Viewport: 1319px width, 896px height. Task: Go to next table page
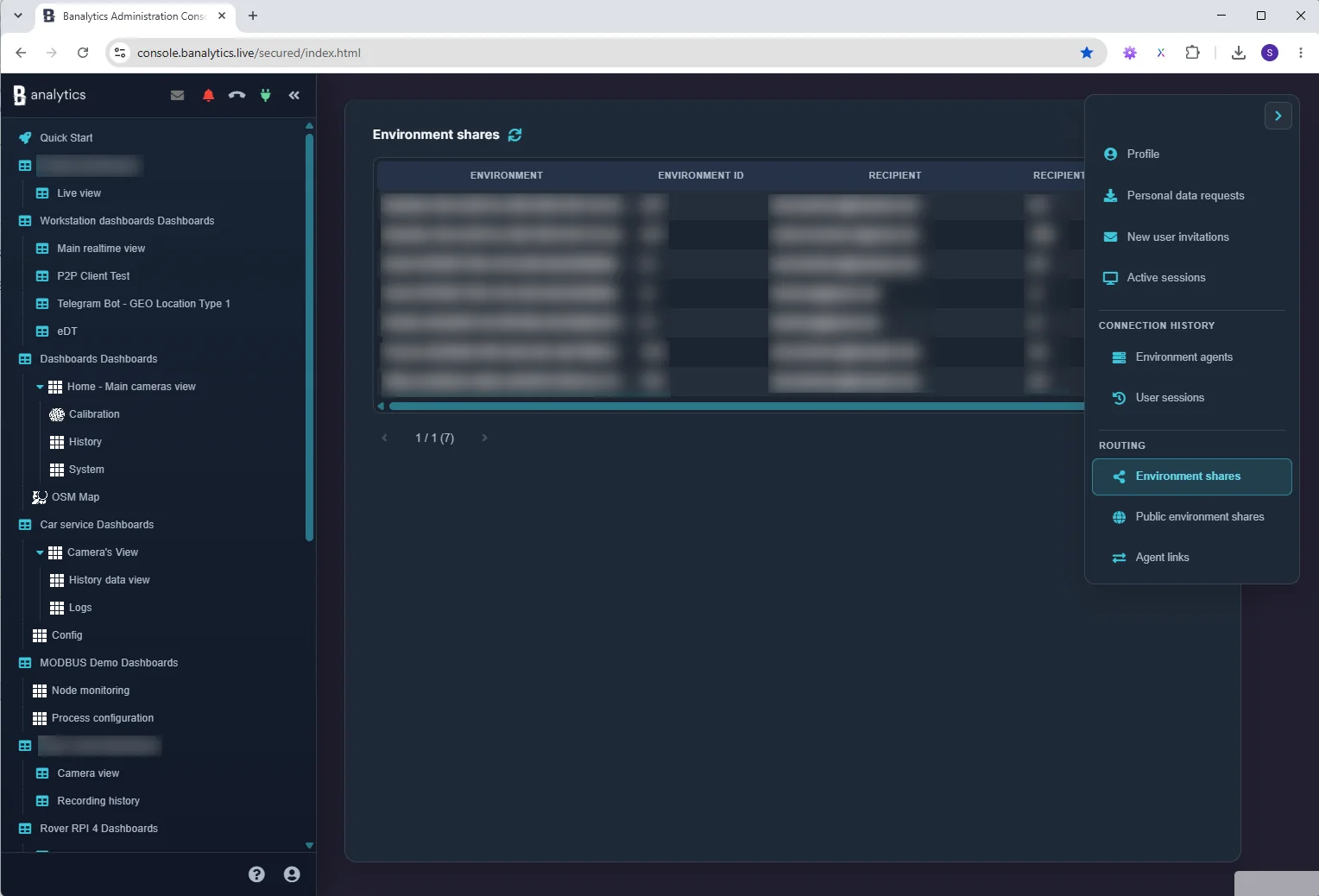pos(484,438)
